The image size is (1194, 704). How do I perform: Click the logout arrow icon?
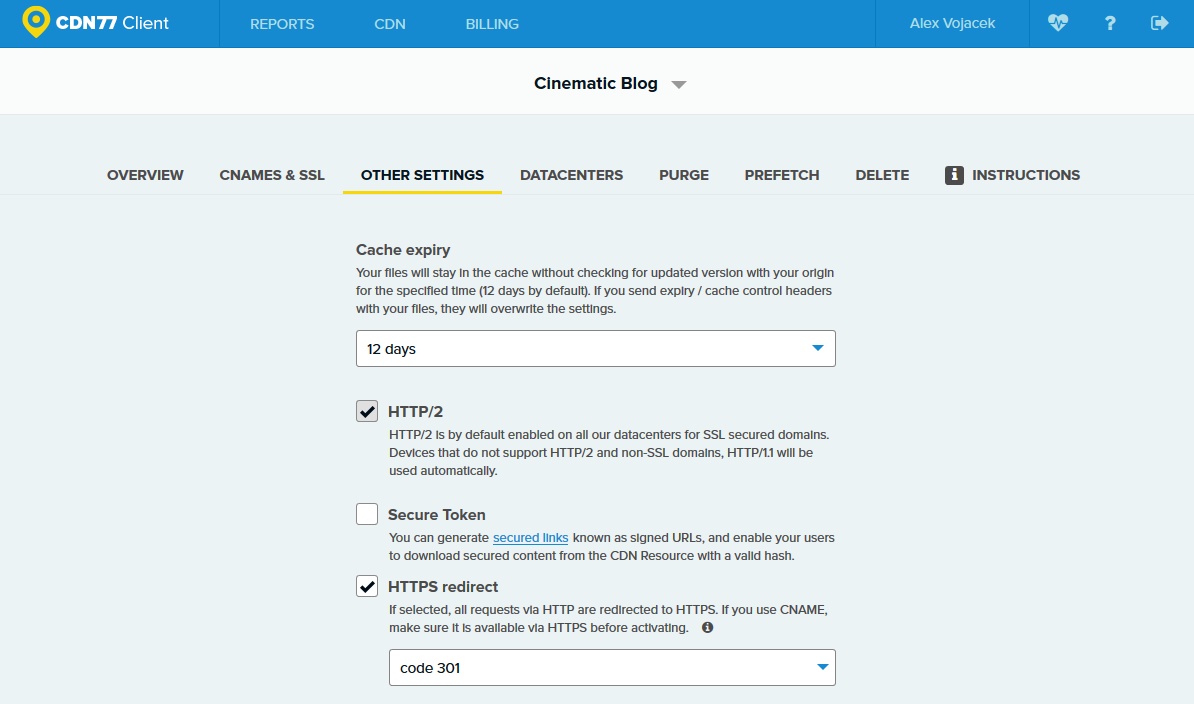click(1159, 23)
